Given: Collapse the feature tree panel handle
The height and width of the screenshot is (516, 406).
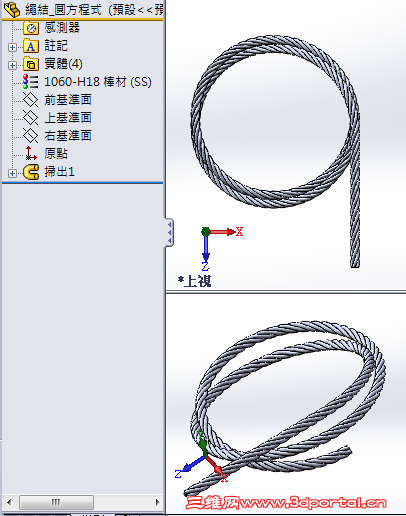Looking at the screenshot, I should point(169,232).
